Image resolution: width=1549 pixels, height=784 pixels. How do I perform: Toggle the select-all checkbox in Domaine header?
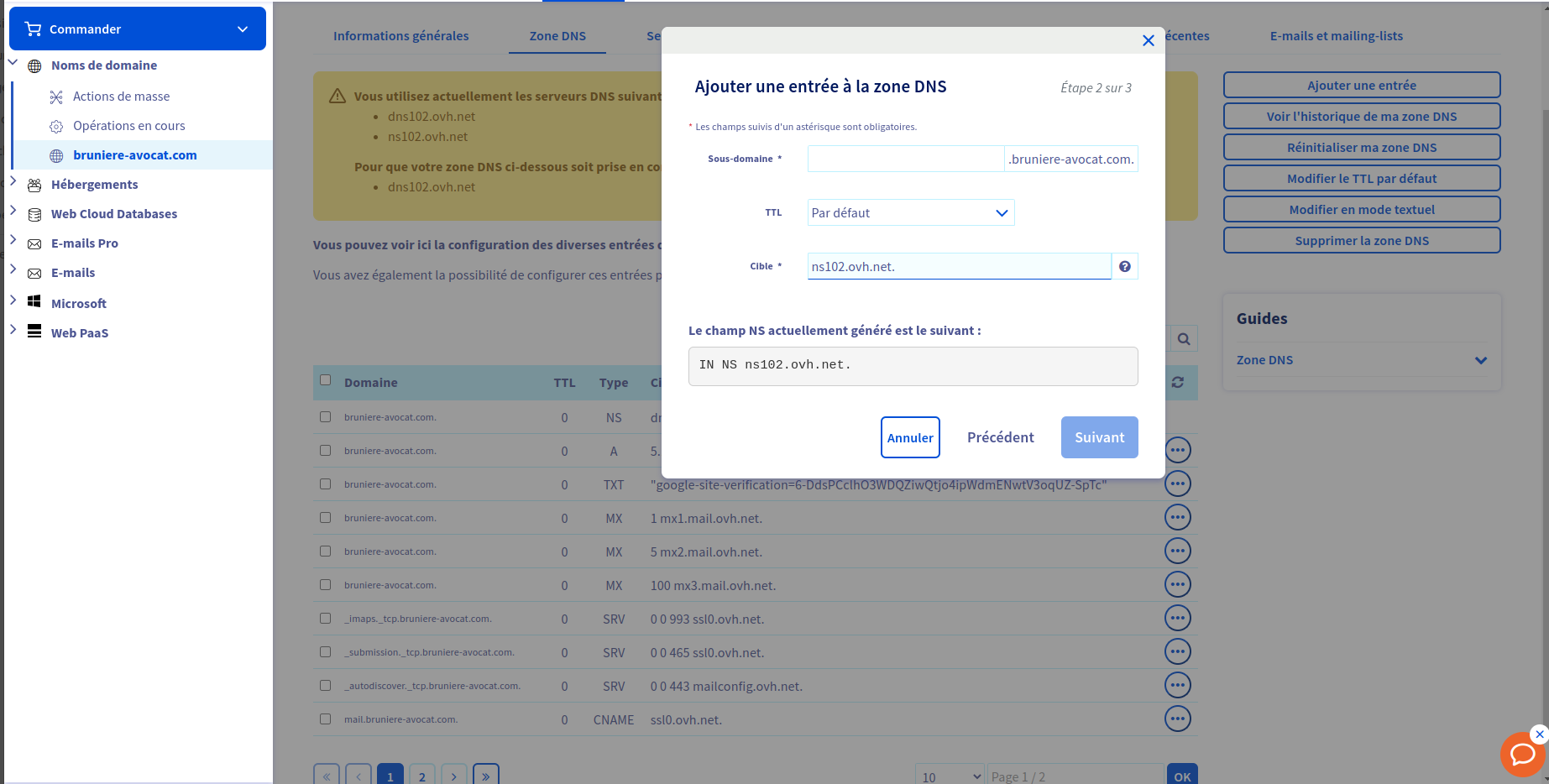click(326, 380)
